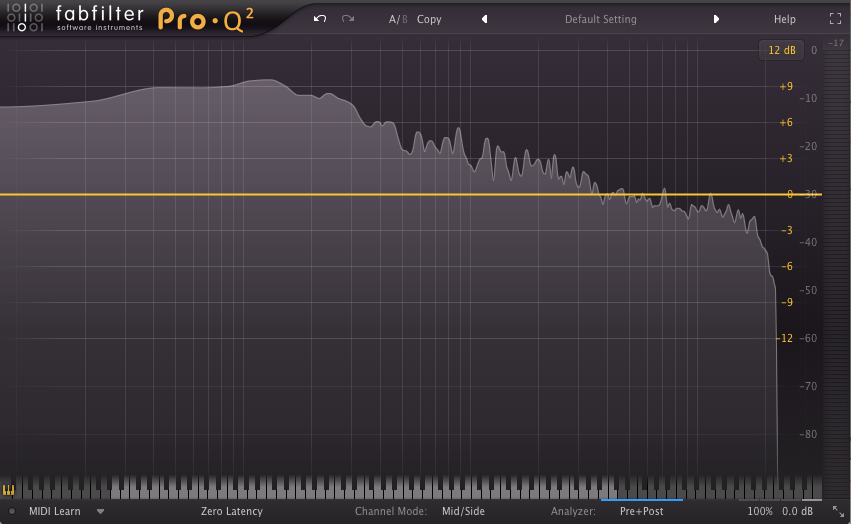Open the 12 dB display range selector
The height and width of the screenshot is (524, 851).
(x=782, y=50)
